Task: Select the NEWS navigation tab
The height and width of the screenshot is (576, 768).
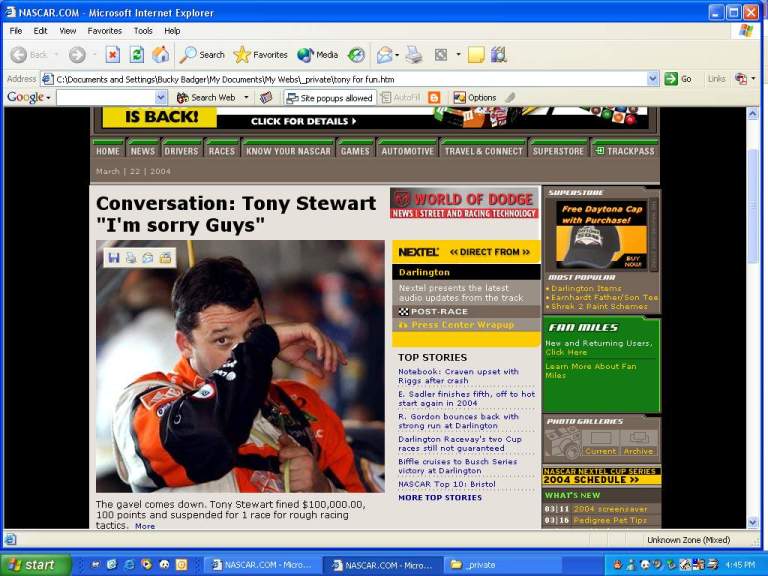Action: [143, 151]
